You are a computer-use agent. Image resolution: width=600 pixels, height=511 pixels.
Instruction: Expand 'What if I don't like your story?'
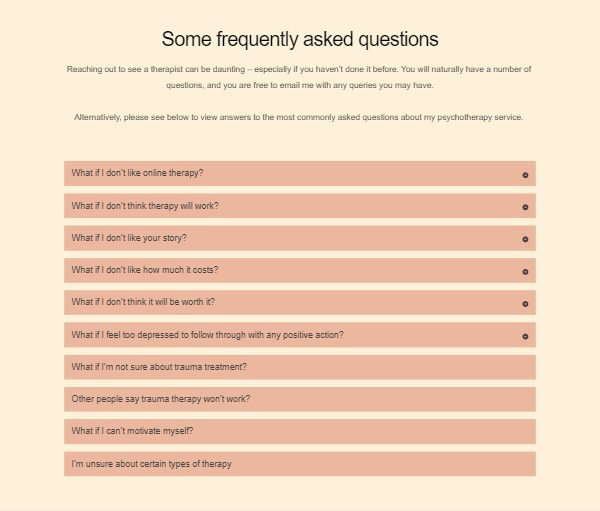[300, 238]
